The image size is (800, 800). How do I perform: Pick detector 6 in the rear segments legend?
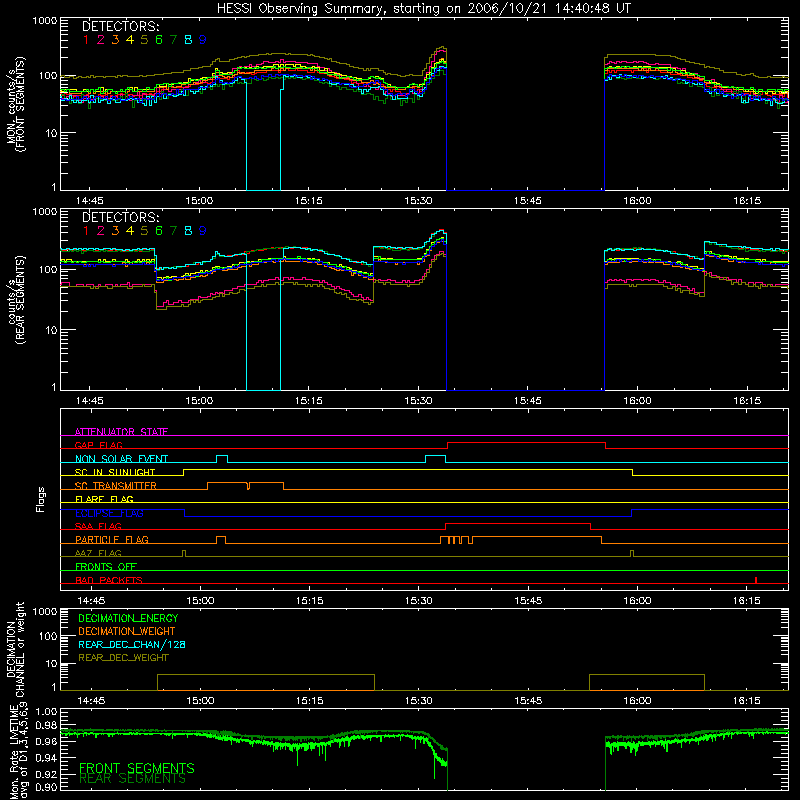tap(159, 231)
